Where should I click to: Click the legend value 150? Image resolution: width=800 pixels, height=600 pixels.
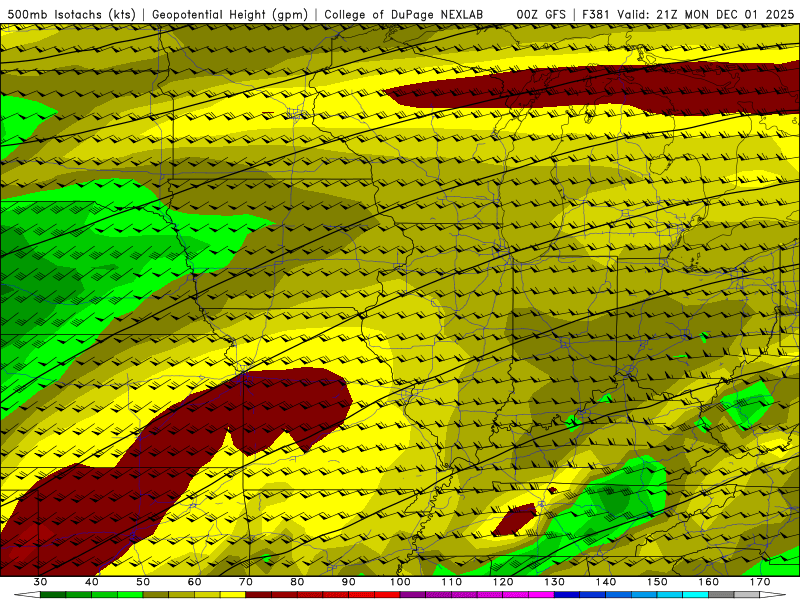pyautogui.click(x=657, y=582)
